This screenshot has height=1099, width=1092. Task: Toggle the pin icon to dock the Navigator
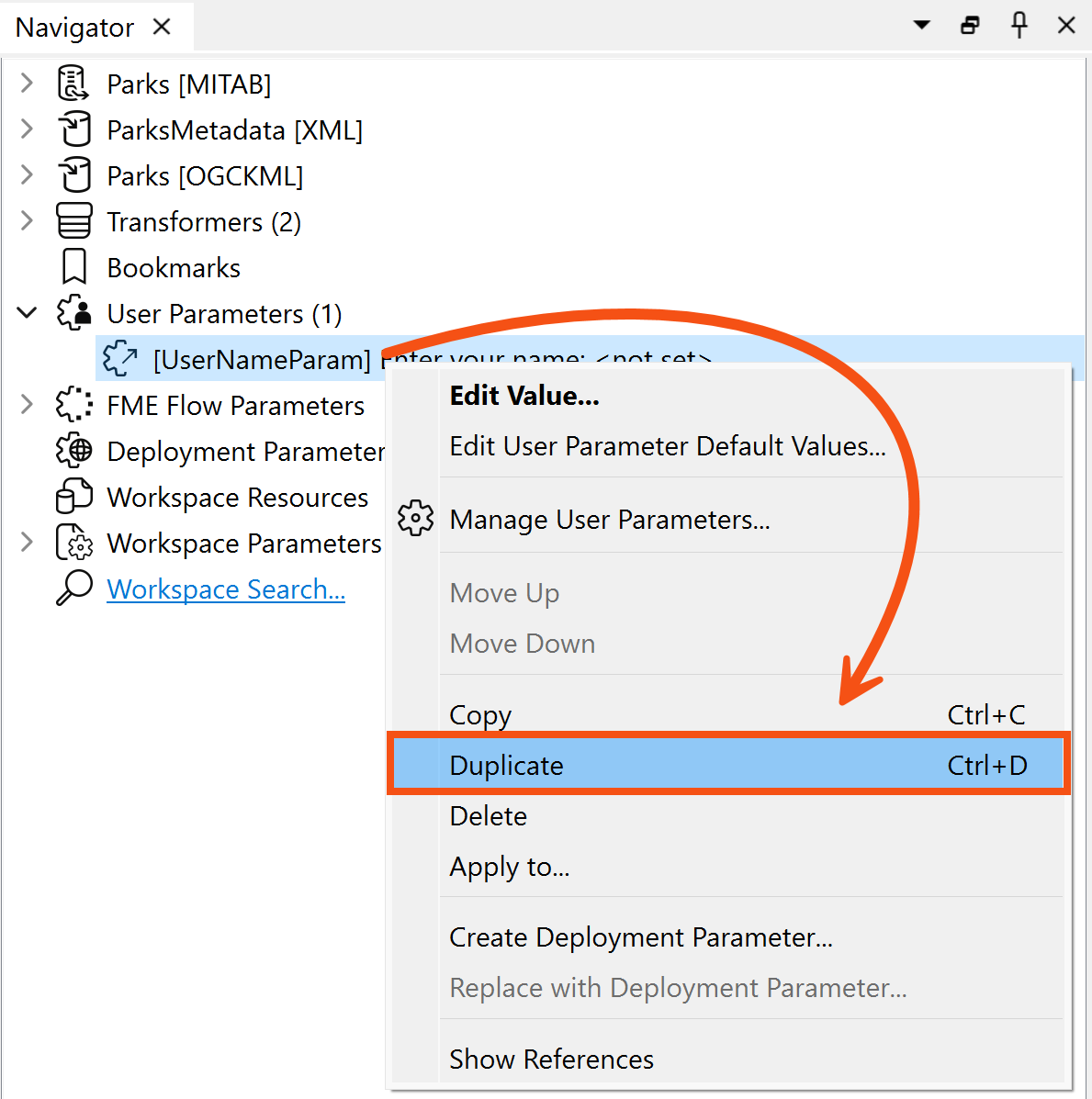[x=1019, y=26]
